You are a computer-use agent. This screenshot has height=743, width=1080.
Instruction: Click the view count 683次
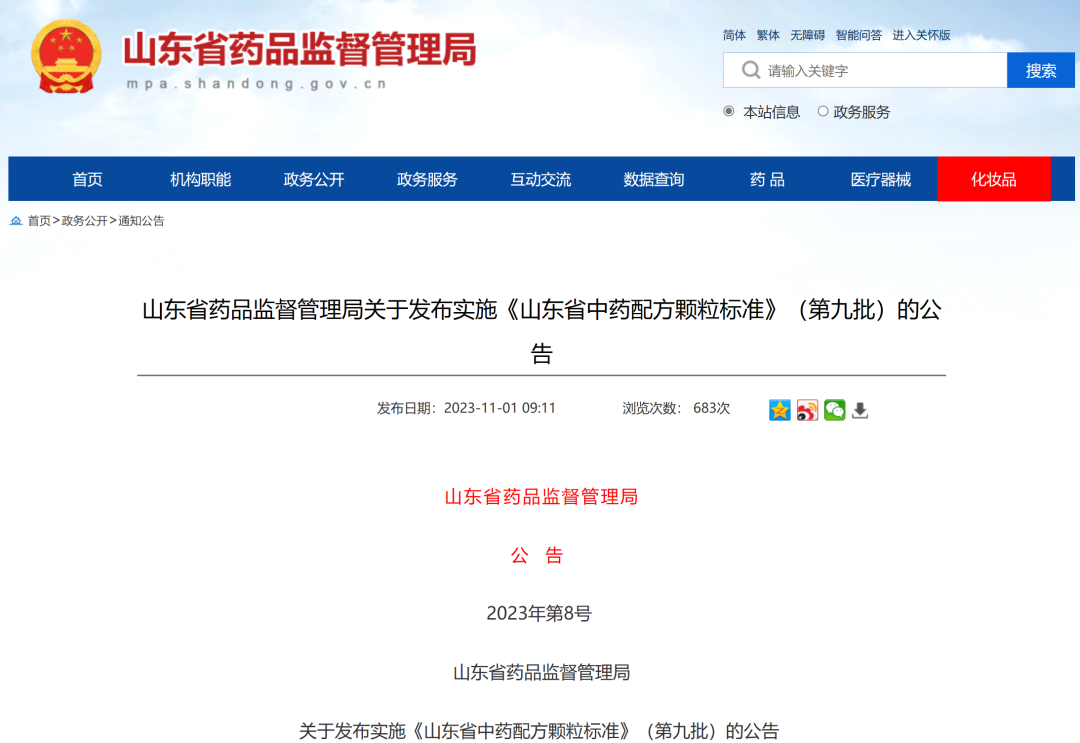pos(712,408)
